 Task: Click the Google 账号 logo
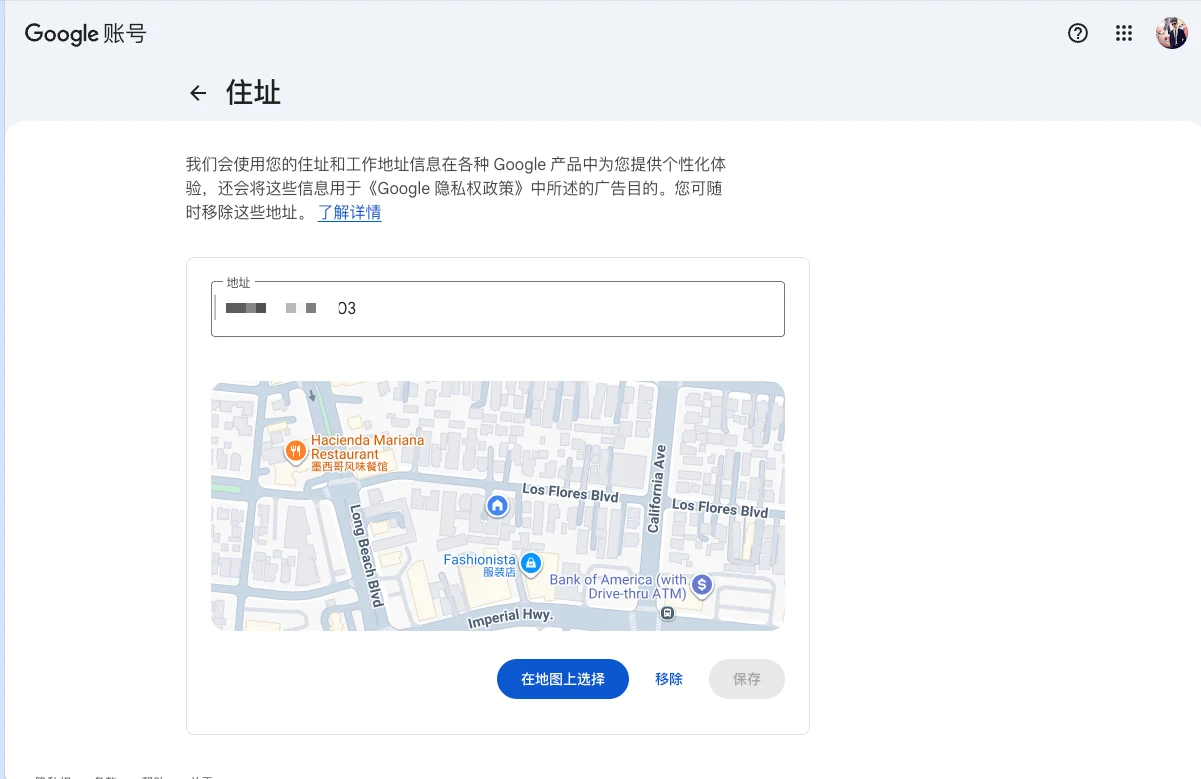(86, 33)
